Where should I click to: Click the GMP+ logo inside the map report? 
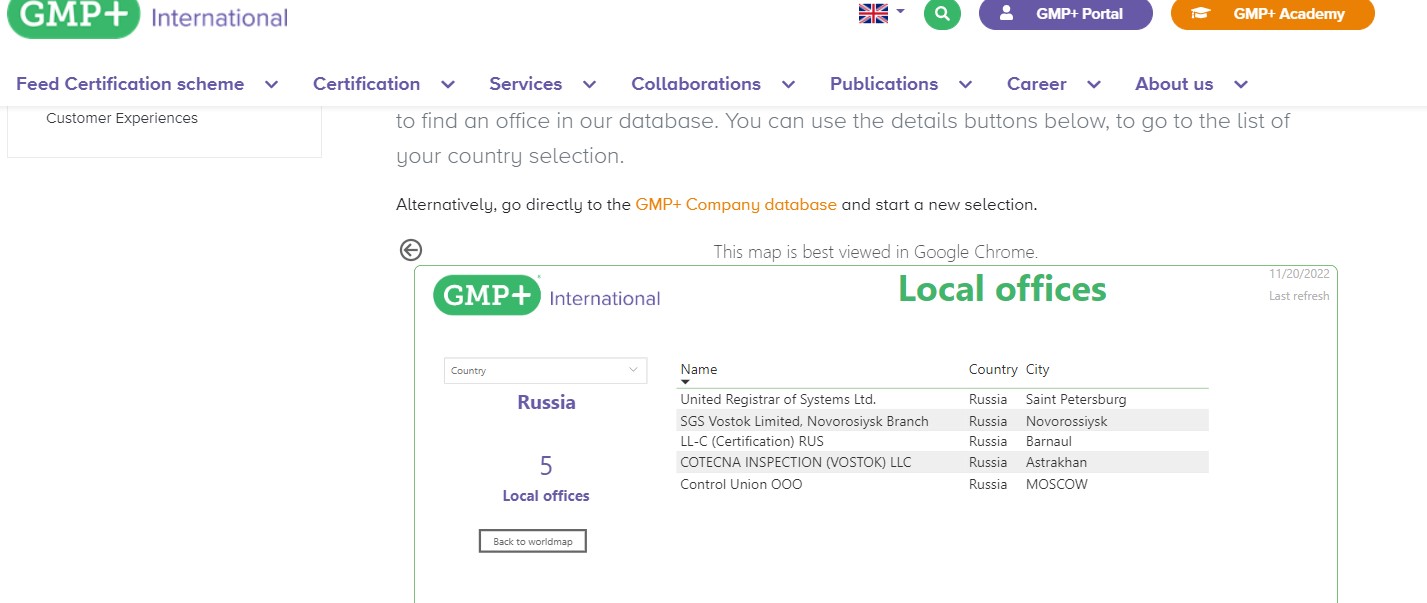547,296
